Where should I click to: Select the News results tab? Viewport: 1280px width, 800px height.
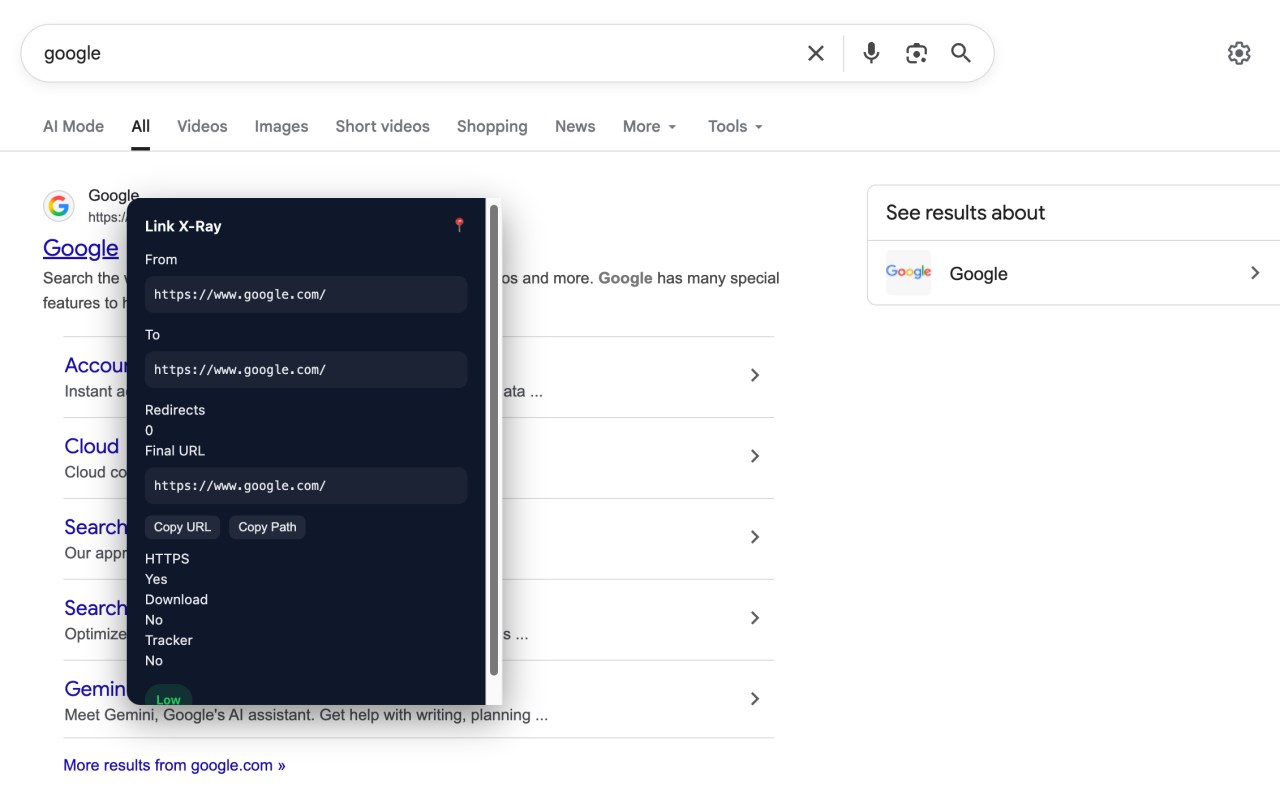point(575,127)
